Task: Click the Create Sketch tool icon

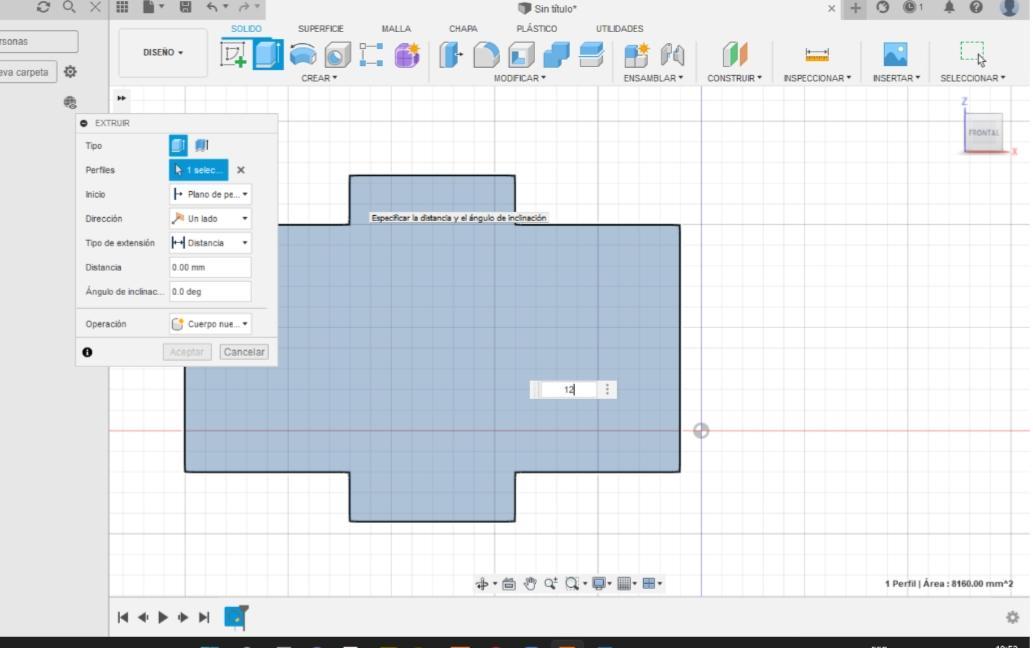Action: point(233,55)
